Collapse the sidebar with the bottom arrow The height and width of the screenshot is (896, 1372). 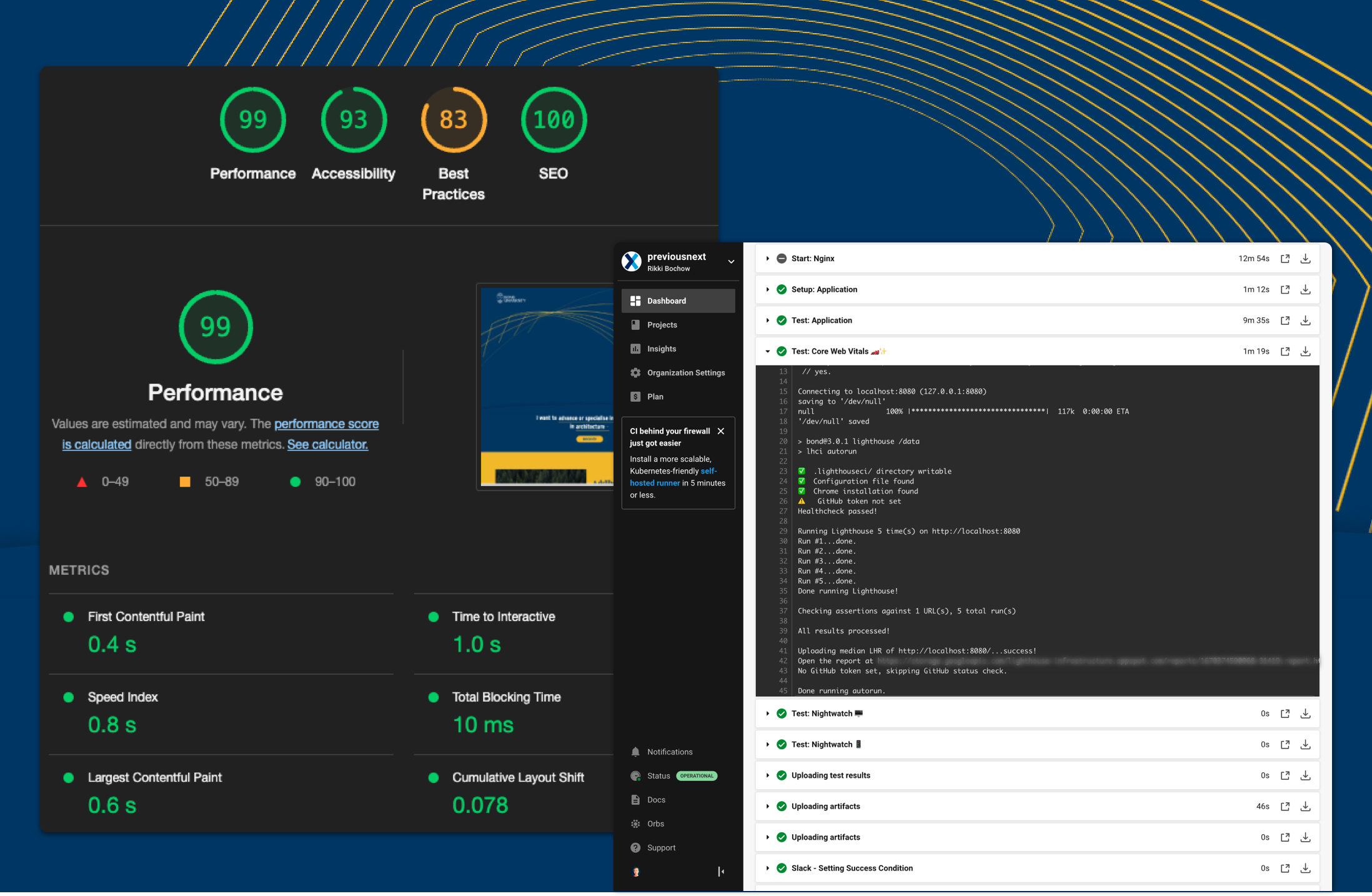[x=721, y=872]
